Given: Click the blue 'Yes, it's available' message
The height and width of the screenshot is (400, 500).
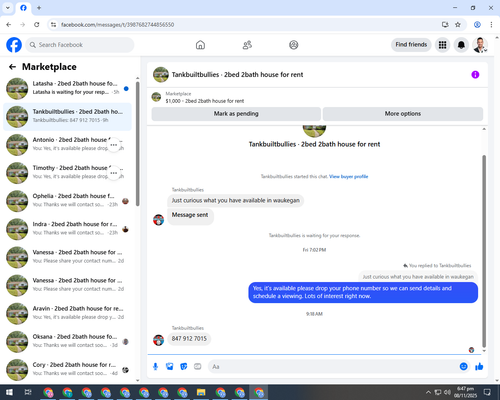Looking at the screenshot, I should [363, 292].
